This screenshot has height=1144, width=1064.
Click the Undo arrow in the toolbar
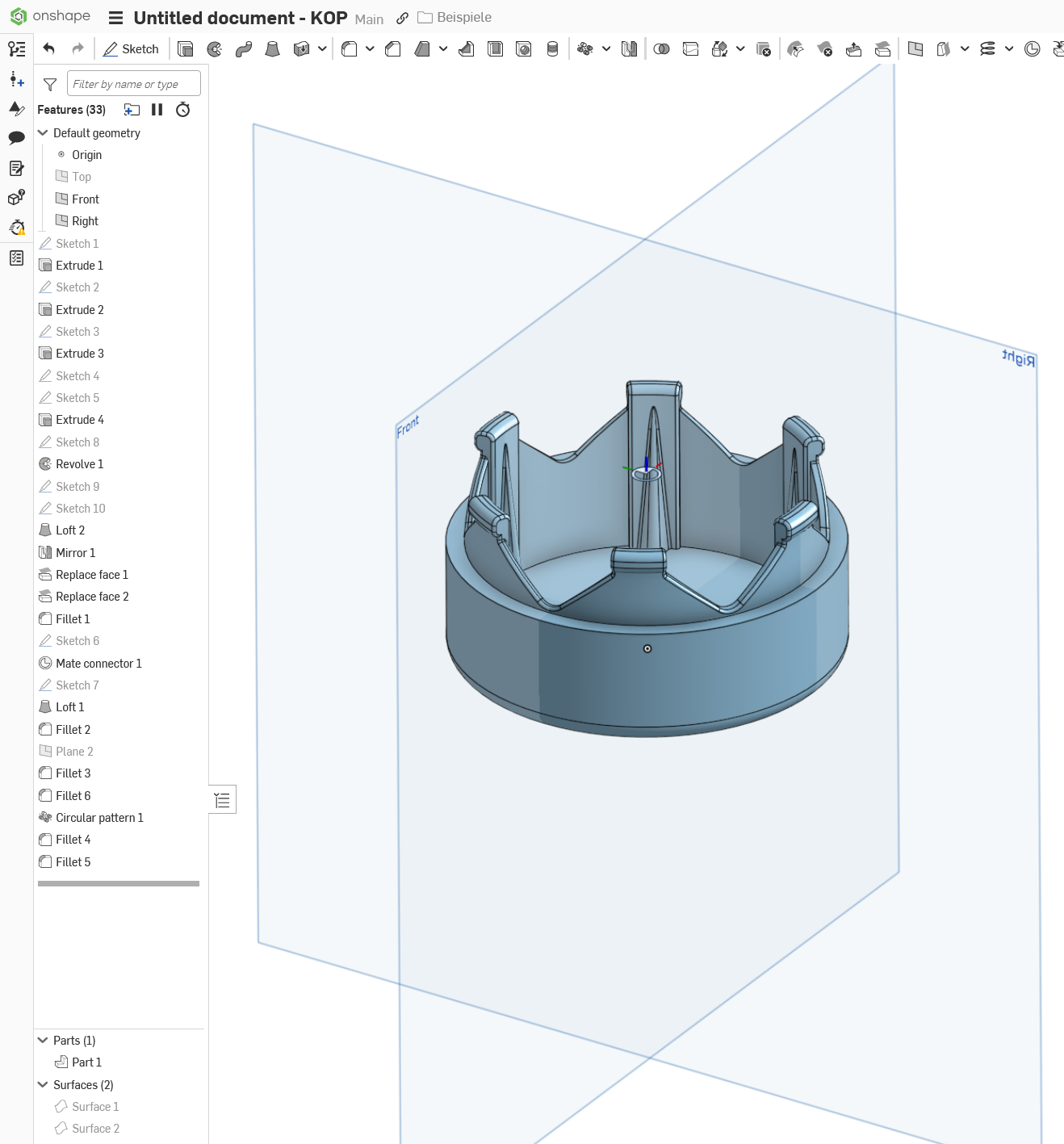[49, 49]
